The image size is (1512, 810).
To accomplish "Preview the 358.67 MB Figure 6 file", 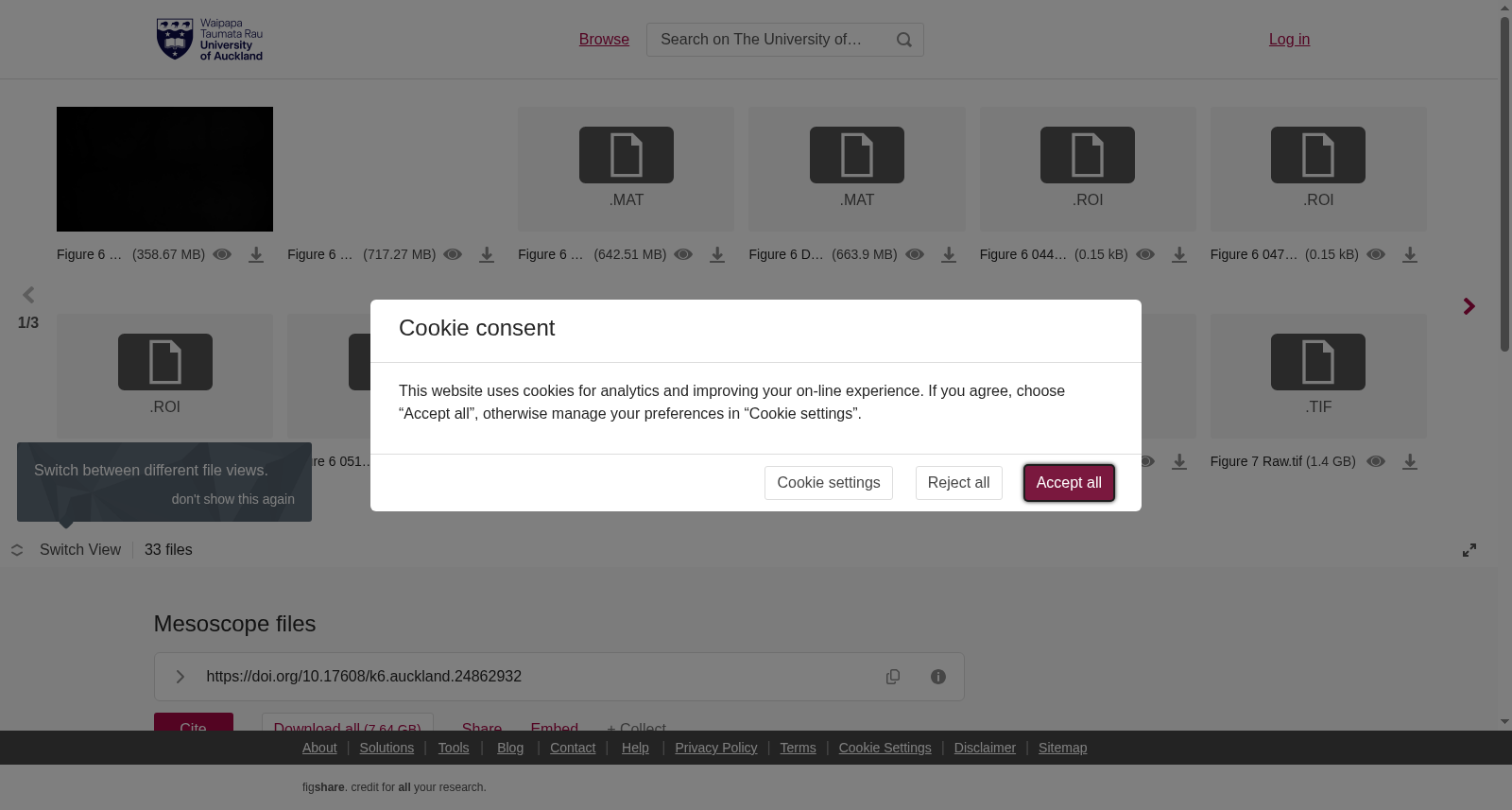I will [222, 254].
